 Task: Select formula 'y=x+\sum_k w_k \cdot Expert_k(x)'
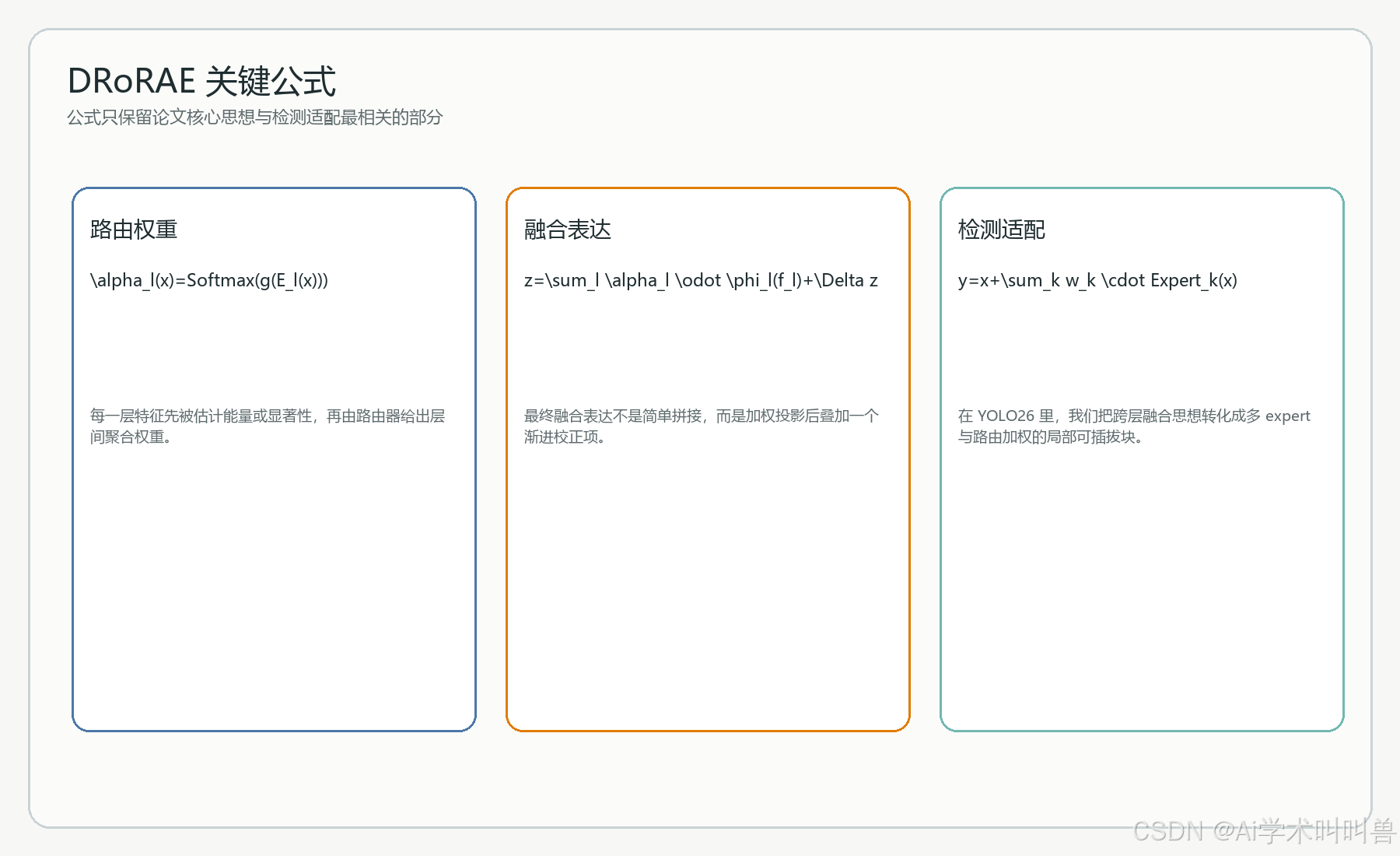click(x=1097, y=281)
